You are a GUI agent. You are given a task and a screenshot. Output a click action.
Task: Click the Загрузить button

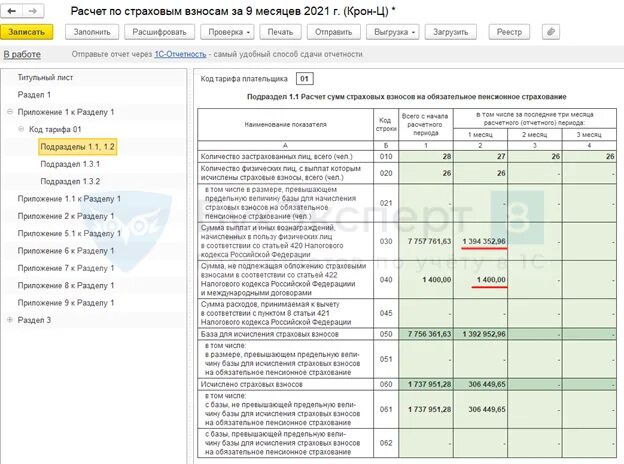tap(450, 32)
